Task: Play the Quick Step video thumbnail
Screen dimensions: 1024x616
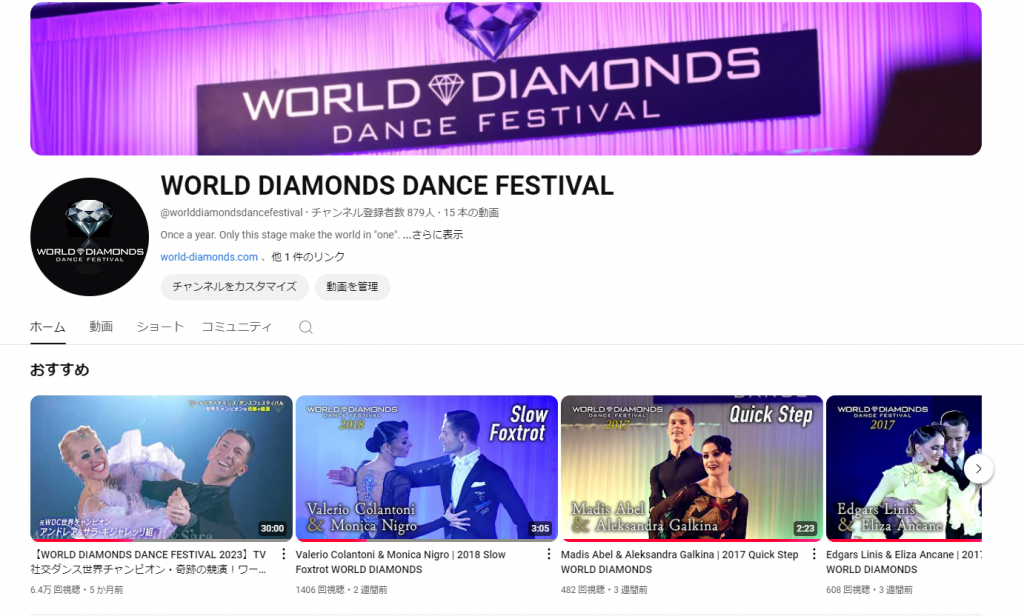Action: (x=692, y=468)
